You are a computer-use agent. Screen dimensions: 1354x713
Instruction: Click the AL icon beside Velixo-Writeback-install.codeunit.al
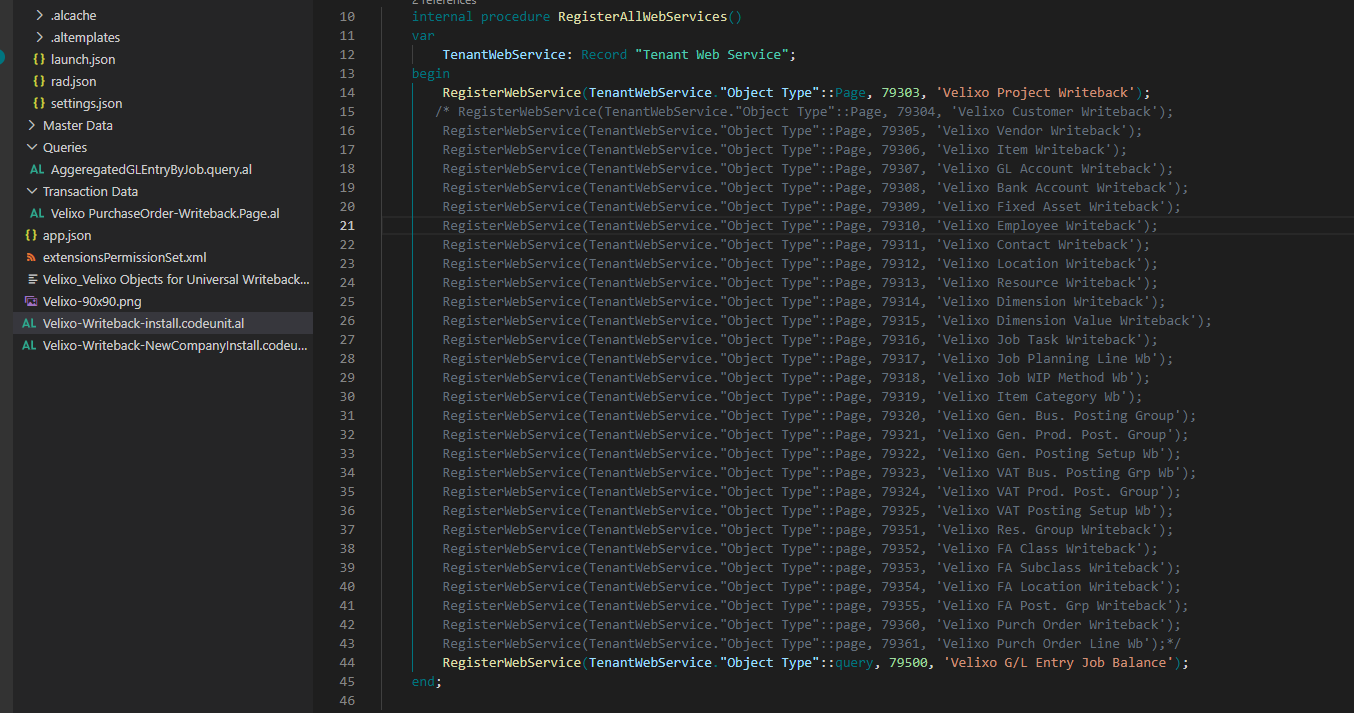pyautogui.click(x=30, y=323)
